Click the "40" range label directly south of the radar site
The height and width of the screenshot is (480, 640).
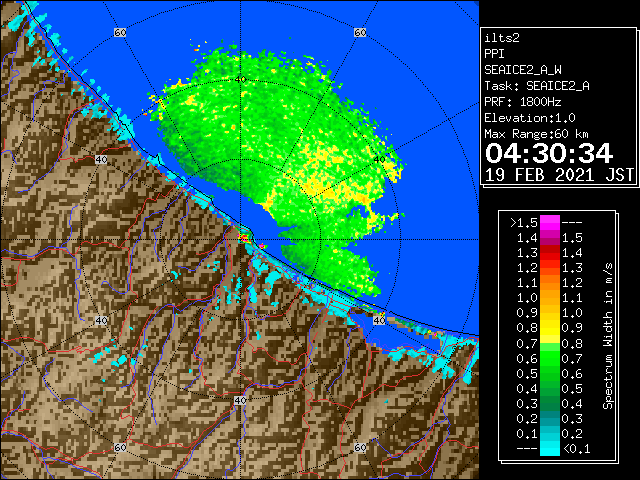240,400
